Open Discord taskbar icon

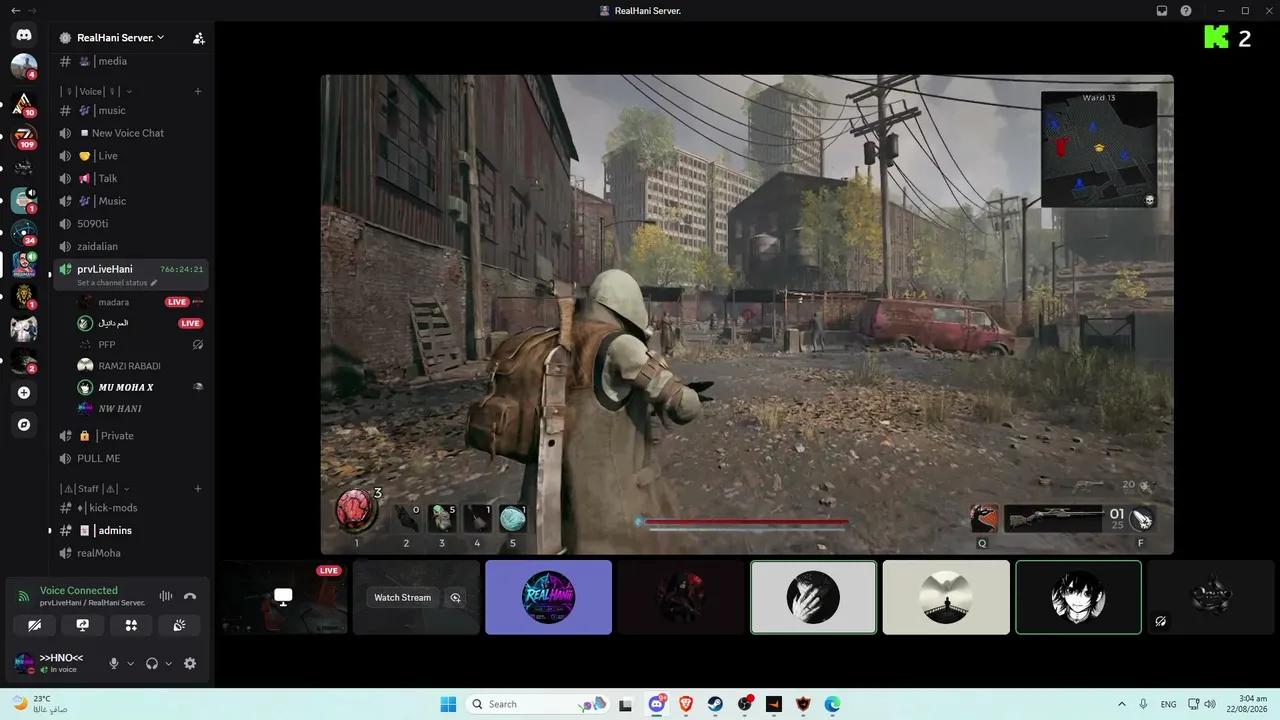pyautogui.click(x=657, y=704)
